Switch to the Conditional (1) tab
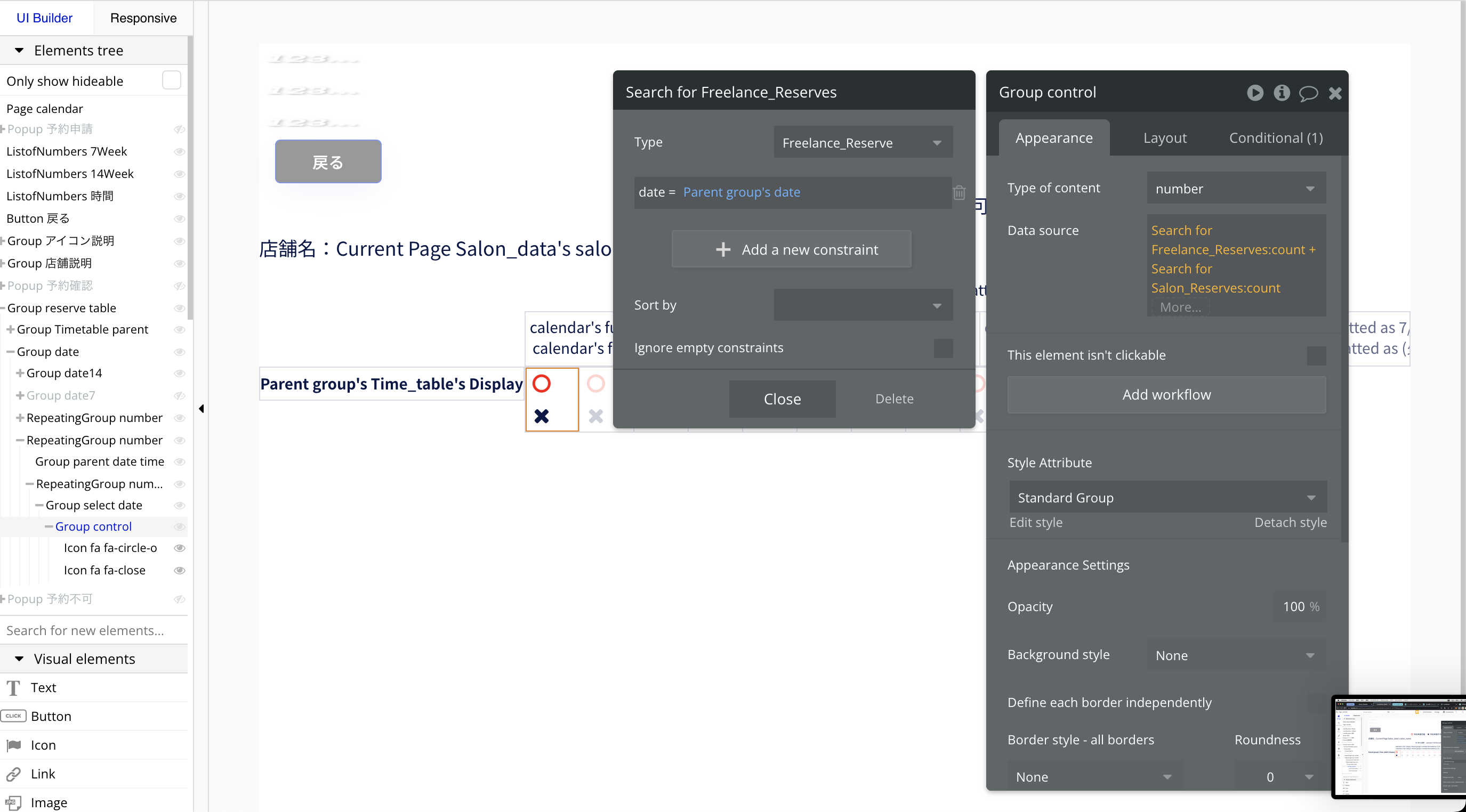 tap(1275, 137)
